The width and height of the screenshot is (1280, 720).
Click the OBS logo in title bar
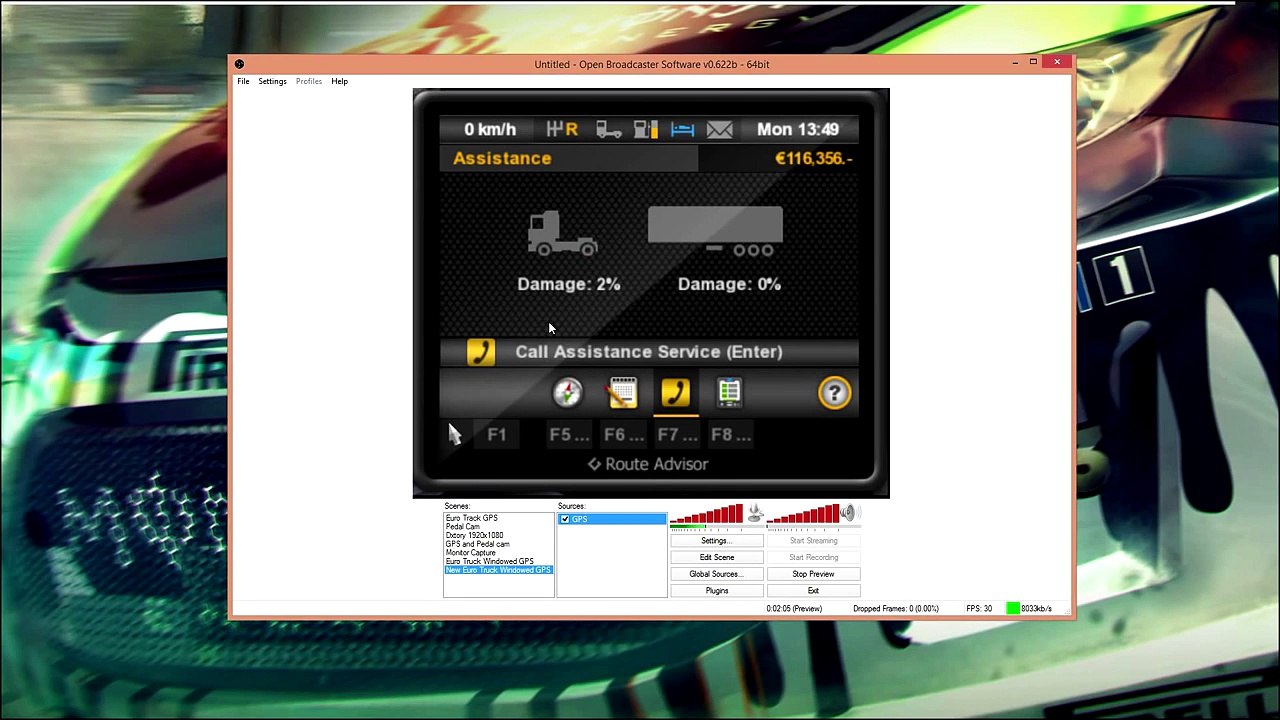(x=239, y=64)
